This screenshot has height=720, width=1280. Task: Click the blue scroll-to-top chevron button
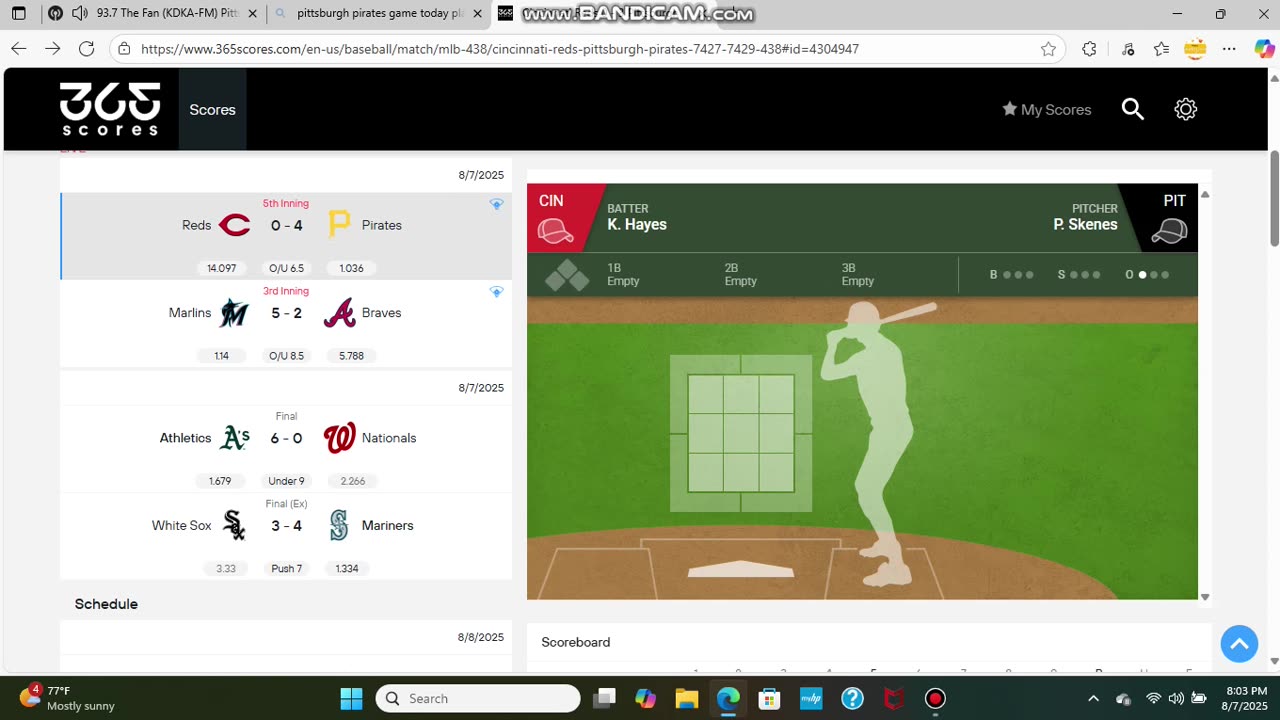1239,643
